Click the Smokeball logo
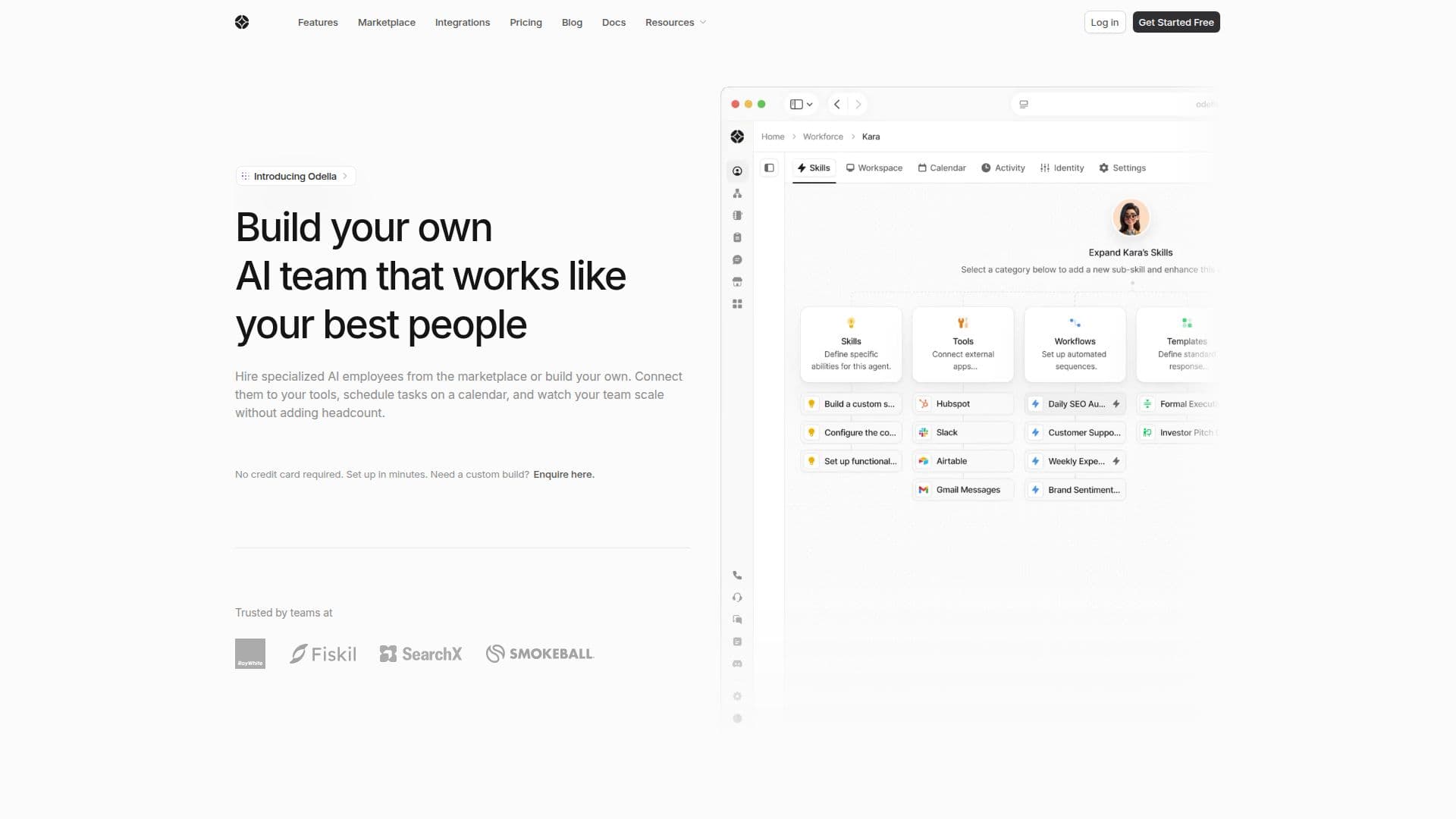 coord(540,654)
